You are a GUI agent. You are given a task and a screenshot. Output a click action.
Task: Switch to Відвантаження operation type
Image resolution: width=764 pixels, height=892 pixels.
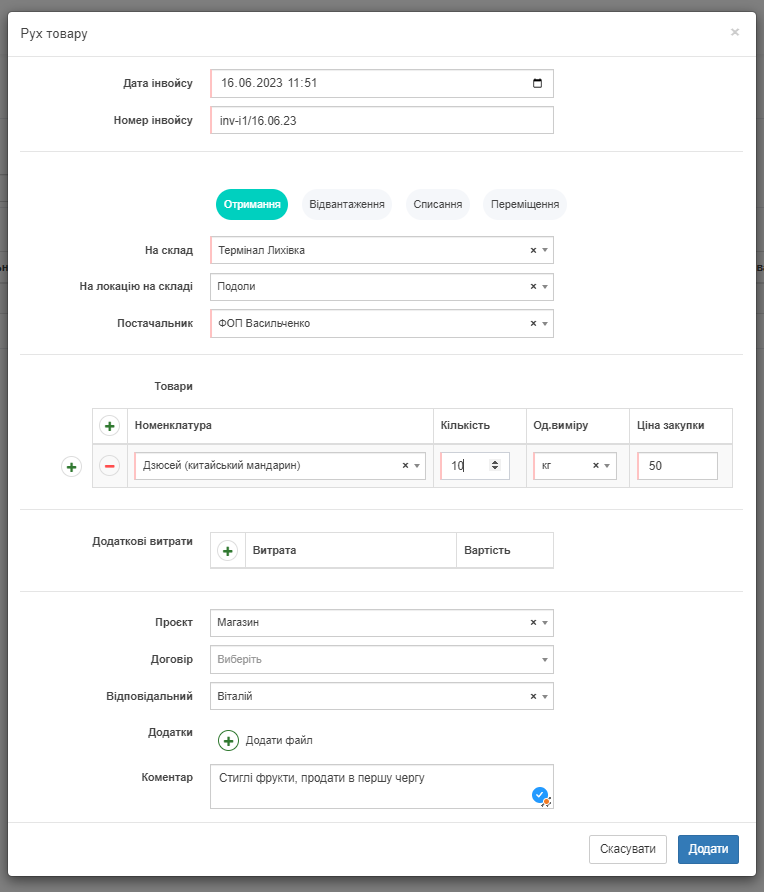click(x=346, y=204)
